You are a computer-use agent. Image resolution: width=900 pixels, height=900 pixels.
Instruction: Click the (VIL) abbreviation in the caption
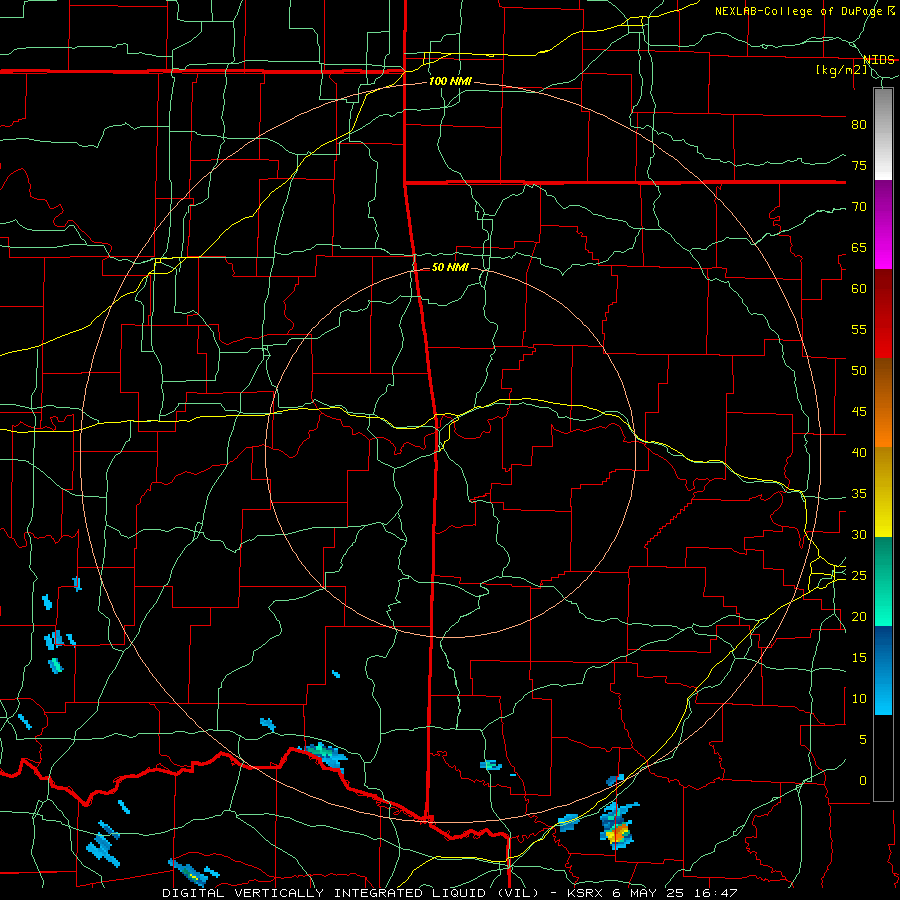(x=517, y=893)
